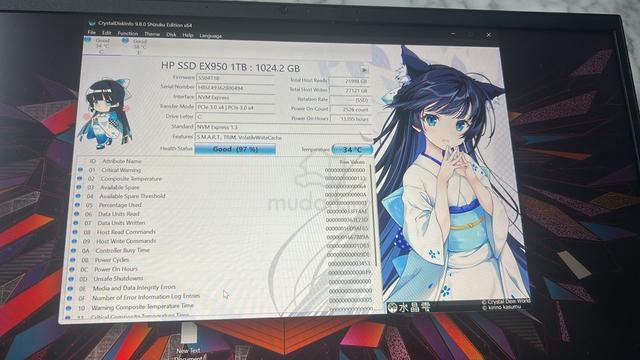Select the Controller Busy Time attribute name

(122, 250)
